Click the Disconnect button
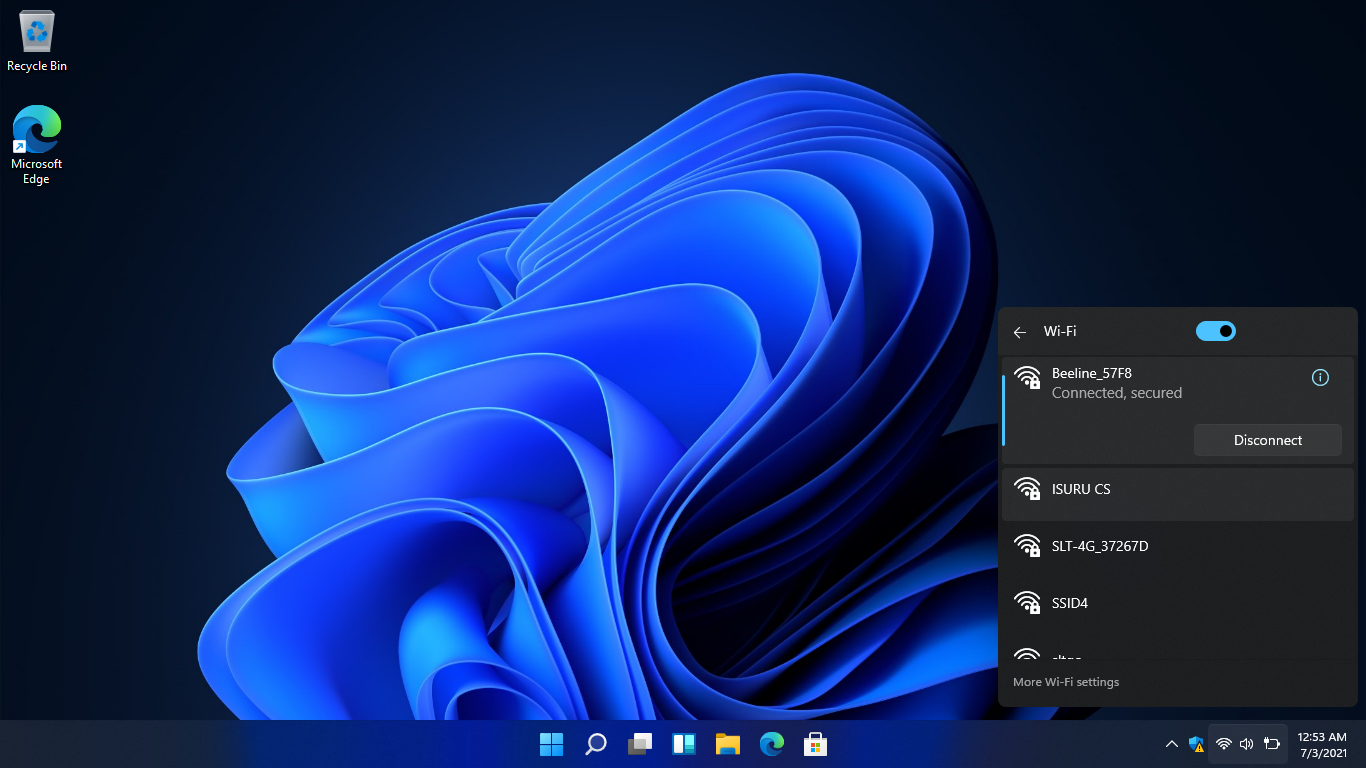1366x768 pixels. pos(1268,440)
